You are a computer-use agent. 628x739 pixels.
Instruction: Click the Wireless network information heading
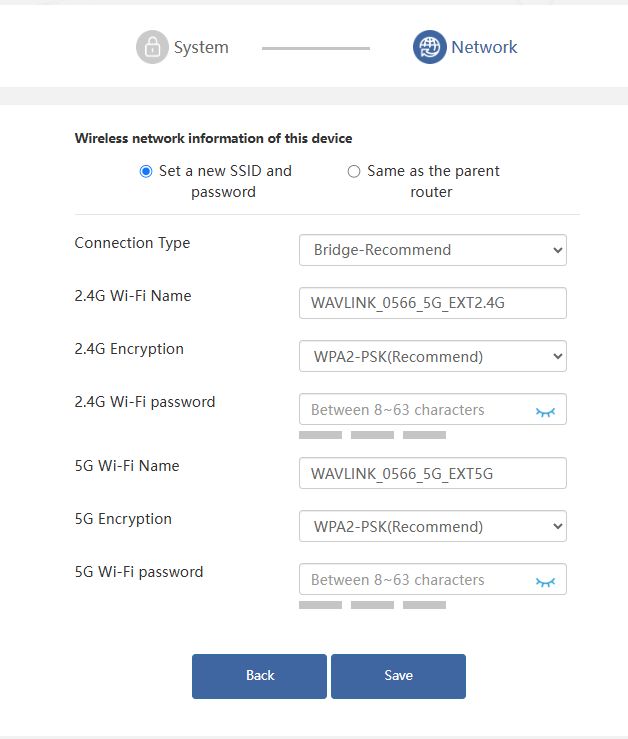[214, 139]
